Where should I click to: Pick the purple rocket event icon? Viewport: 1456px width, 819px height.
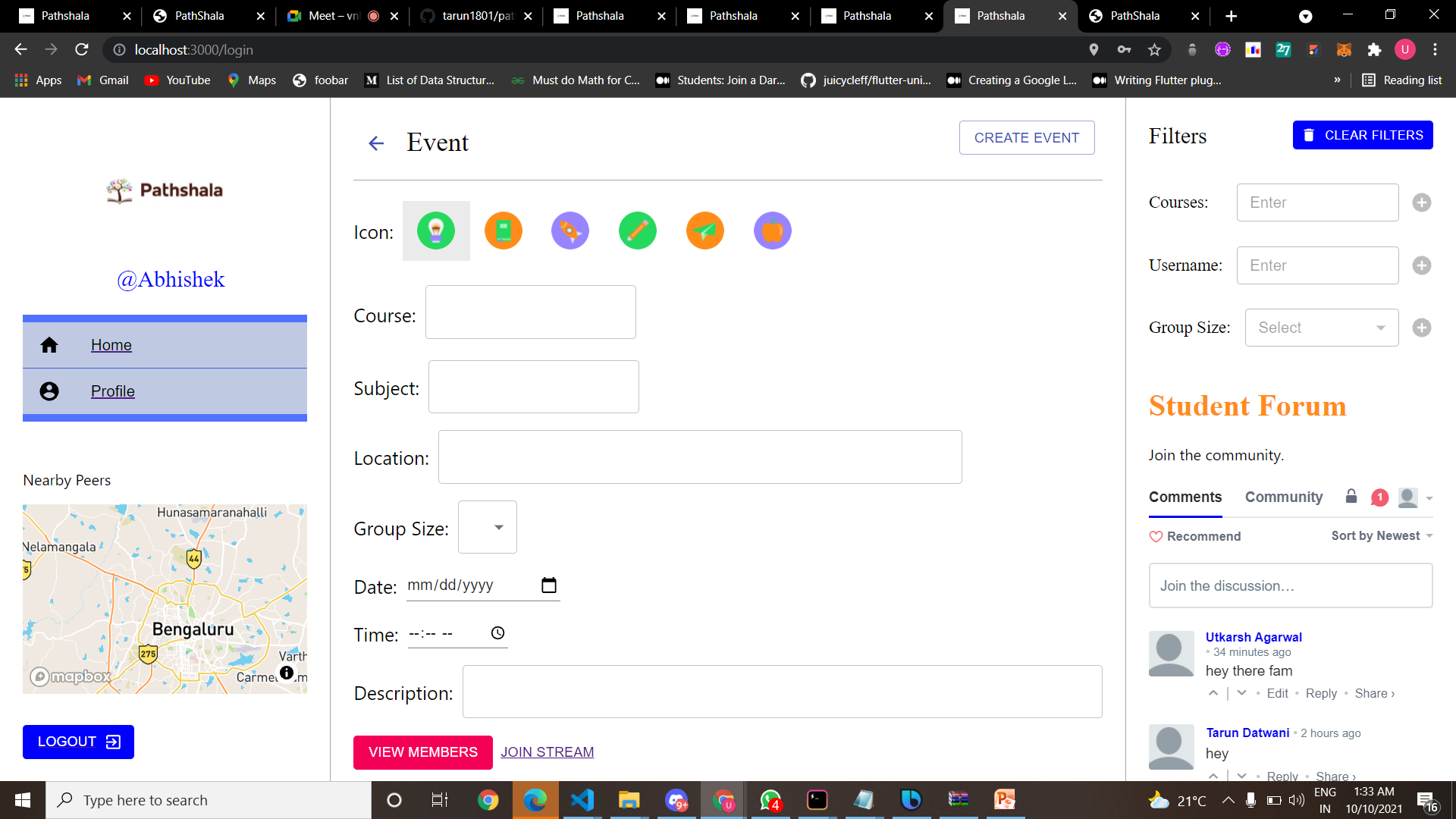click(x=570, y=231)
